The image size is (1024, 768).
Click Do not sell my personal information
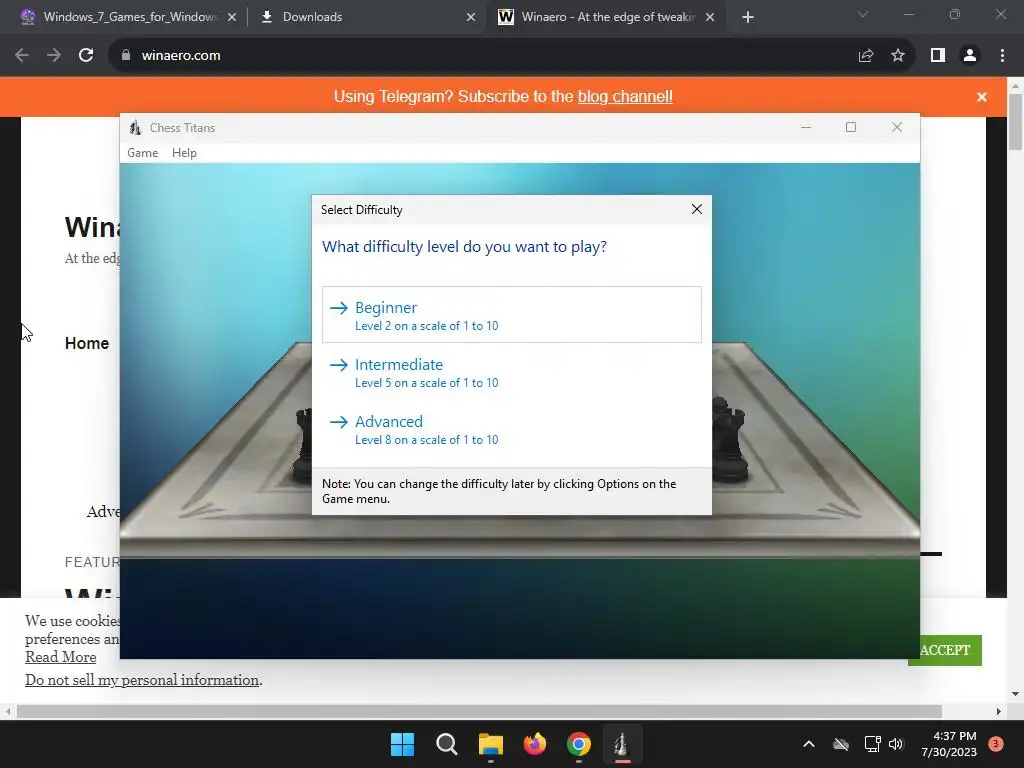pyautogui.click(x=142, y=680)
